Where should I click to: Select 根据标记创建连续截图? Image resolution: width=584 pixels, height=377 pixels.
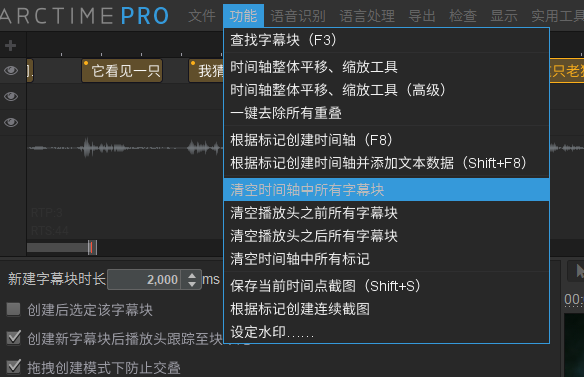(387, 309)
